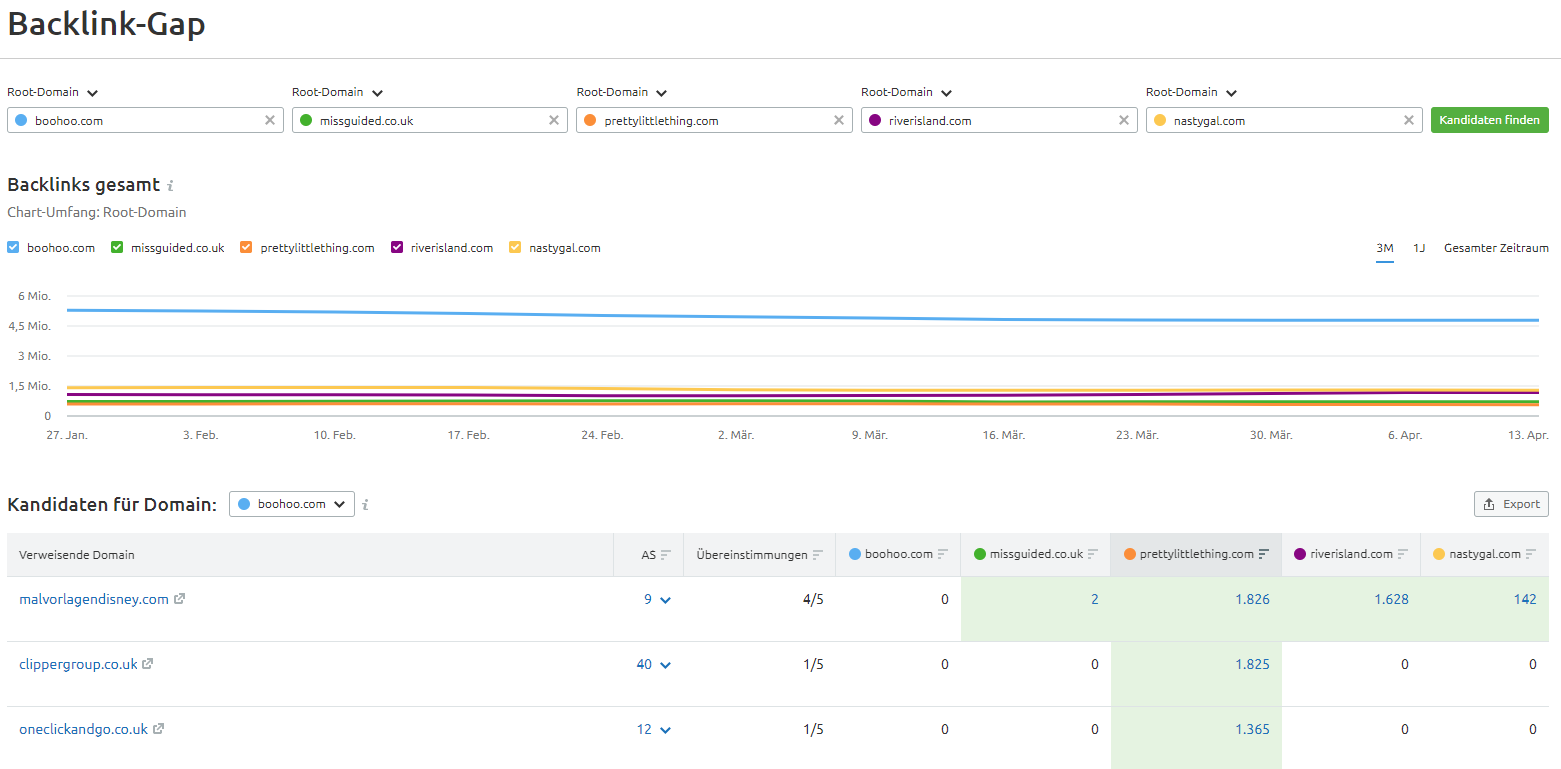The height and width of the screenshot is (769, 1561).
Task: Open clippergroup.co.uk external link icon
Action: (148, 664)
